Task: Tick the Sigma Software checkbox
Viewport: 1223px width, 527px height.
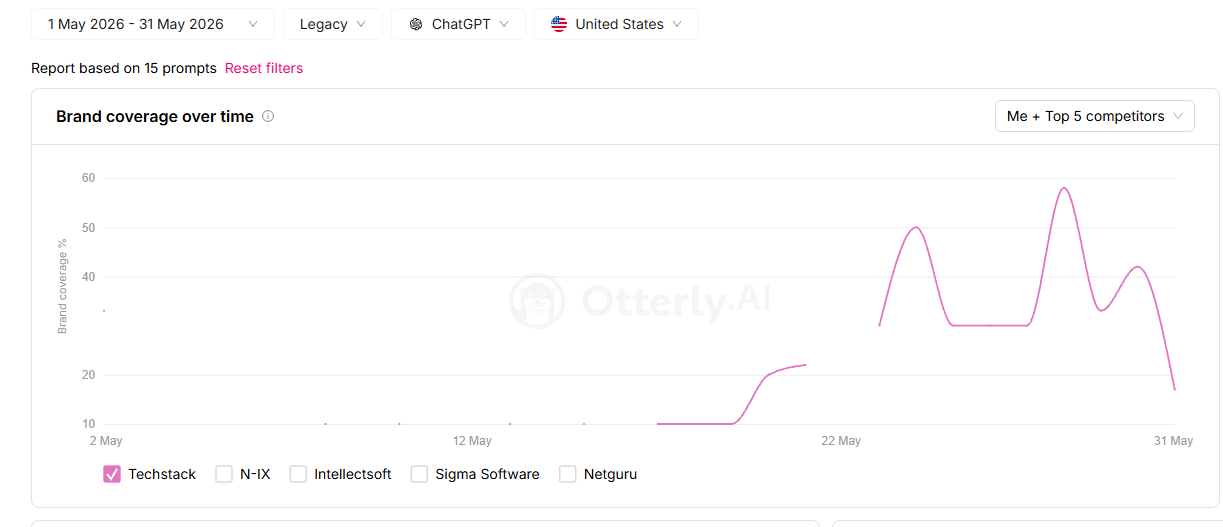Action: (x=419, y=474)
